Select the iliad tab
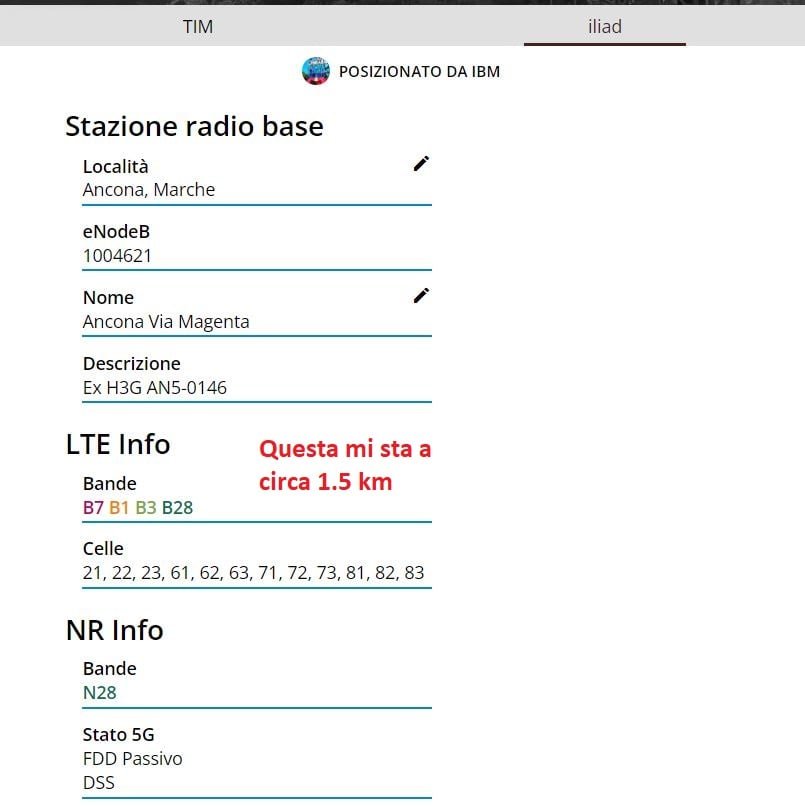This screenshot has height=810, width=805. [x=605, y=26]
